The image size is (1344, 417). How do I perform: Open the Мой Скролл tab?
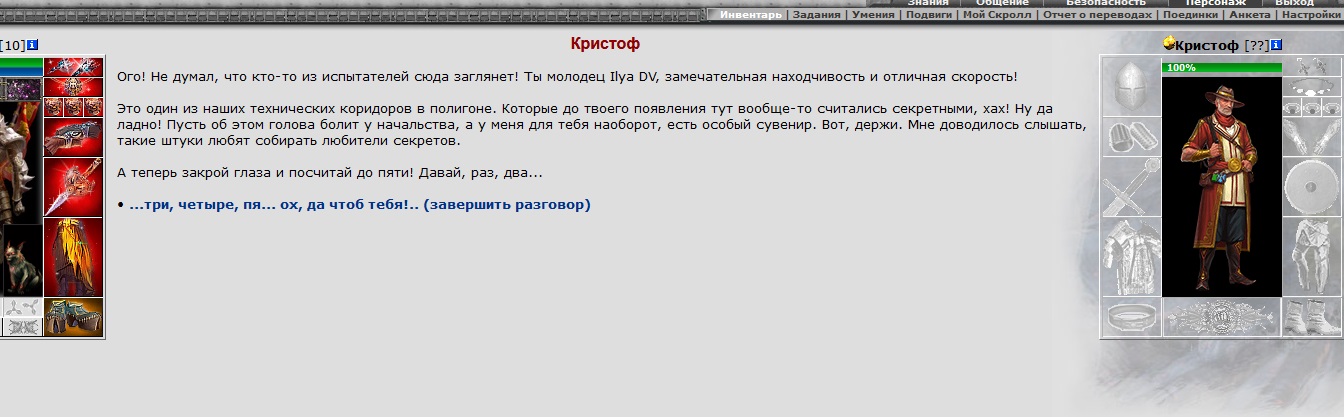click(998, 15)
